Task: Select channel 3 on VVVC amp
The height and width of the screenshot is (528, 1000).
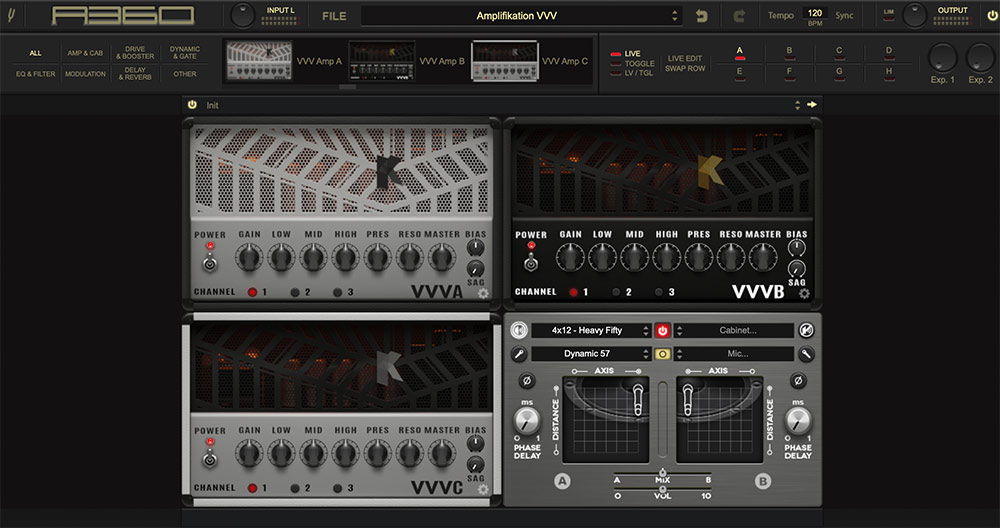Action: click(x=338, y=488)
